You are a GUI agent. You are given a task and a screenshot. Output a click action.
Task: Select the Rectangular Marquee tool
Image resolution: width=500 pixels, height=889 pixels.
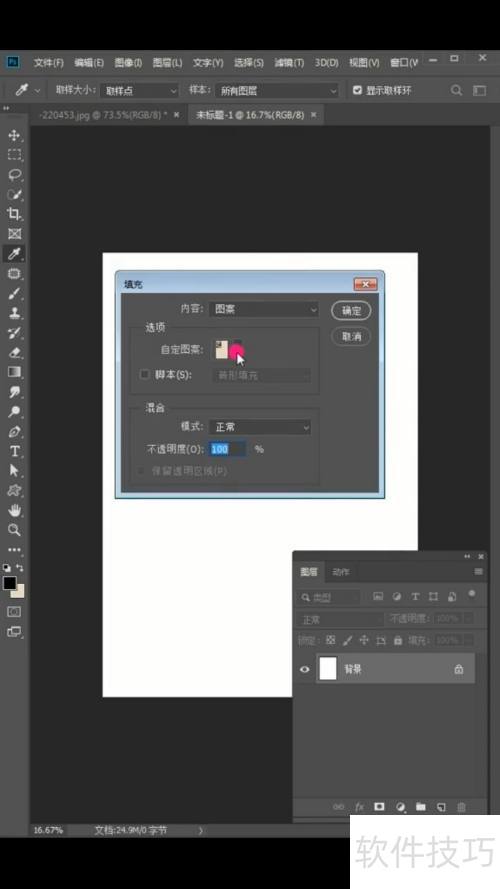pos(14,155)
